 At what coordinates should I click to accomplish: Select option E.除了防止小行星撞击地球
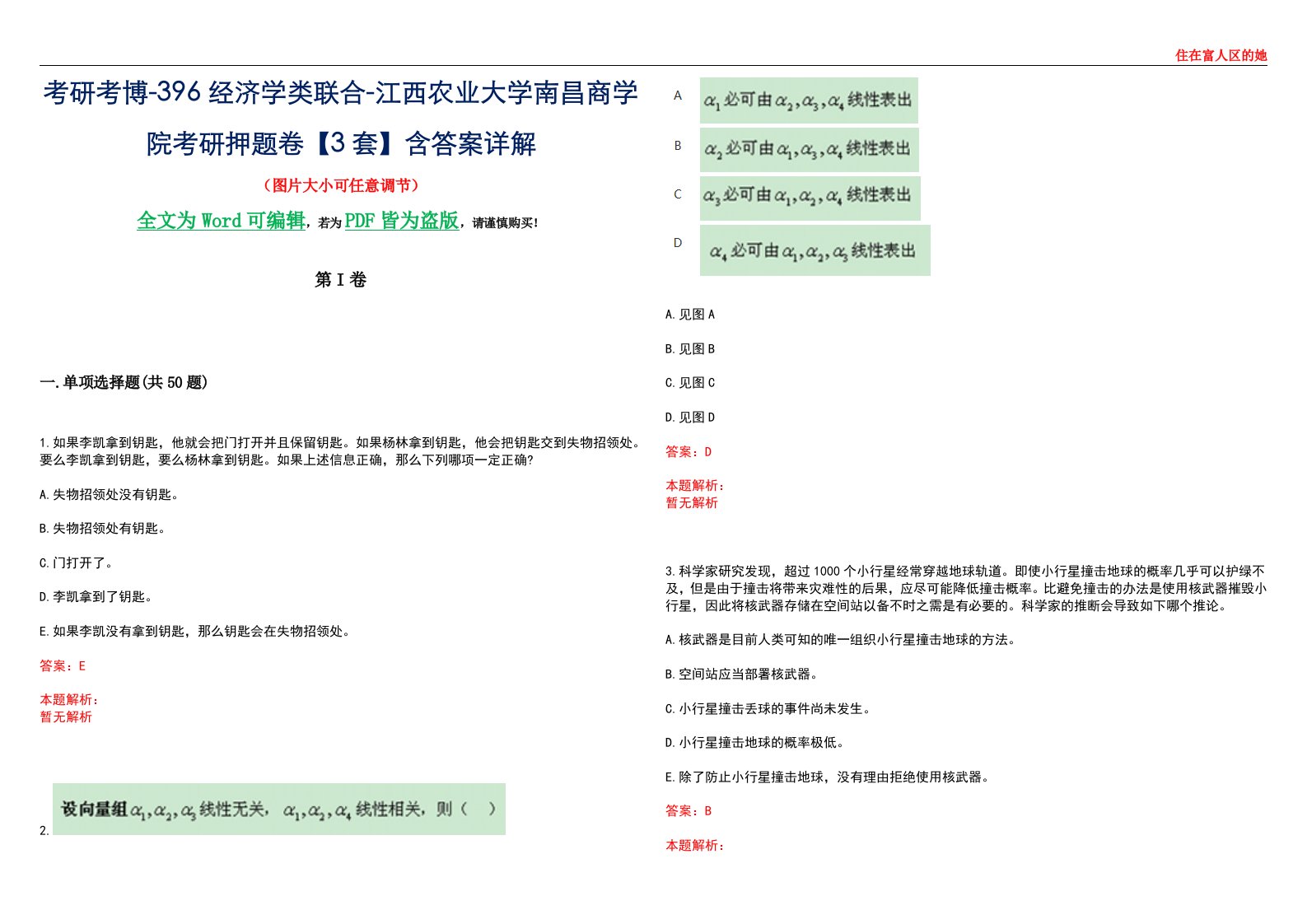click(x=827, y=777)
